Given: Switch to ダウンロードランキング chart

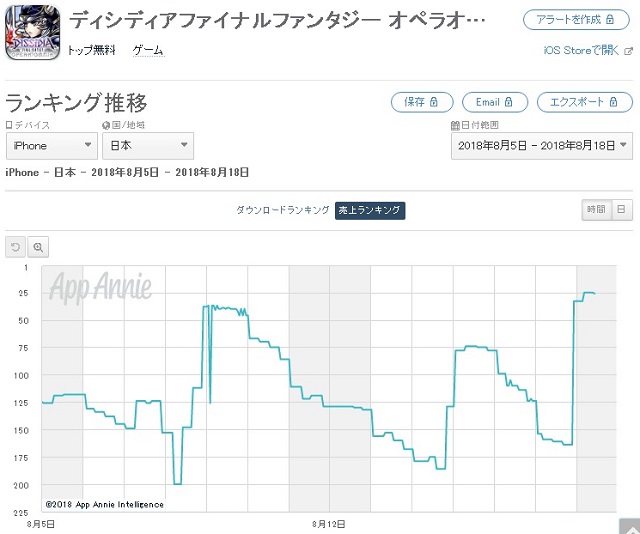Looking at the screenshot, I should [282, 210].
